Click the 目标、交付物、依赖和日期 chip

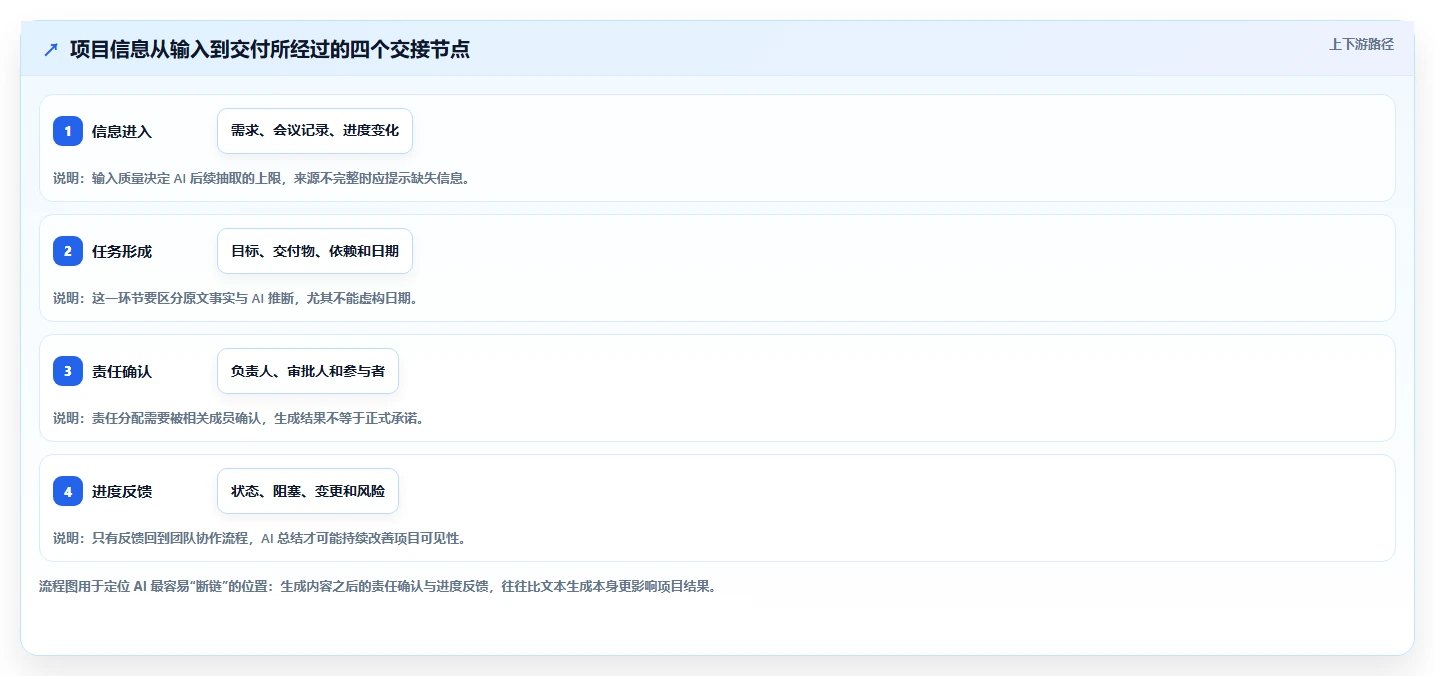coord(315,251)
